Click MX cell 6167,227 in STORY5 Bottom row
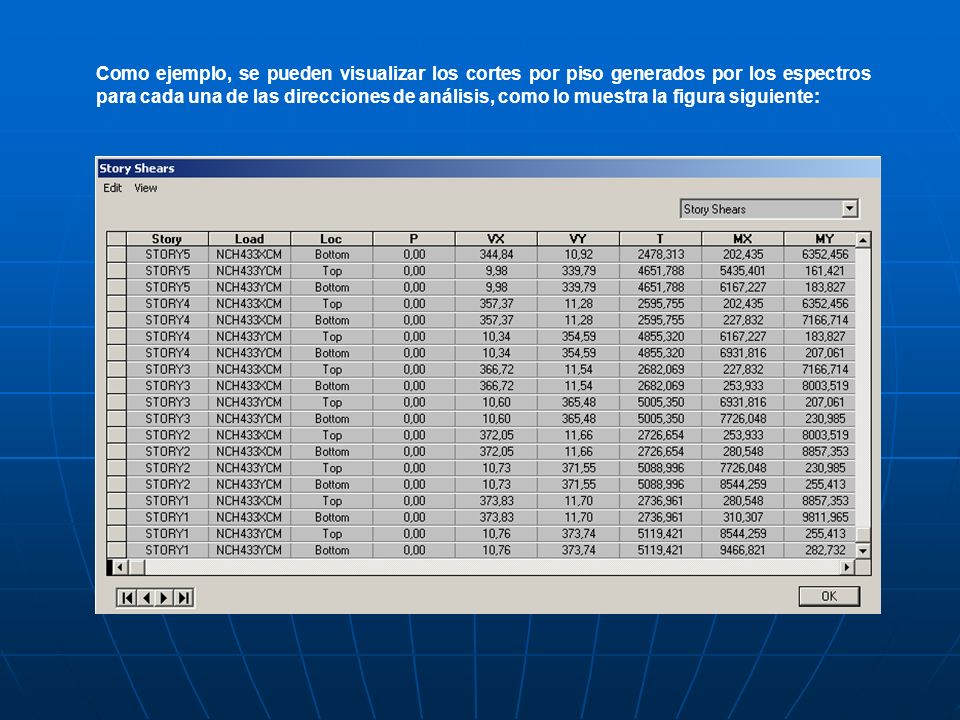 (743, 287)
